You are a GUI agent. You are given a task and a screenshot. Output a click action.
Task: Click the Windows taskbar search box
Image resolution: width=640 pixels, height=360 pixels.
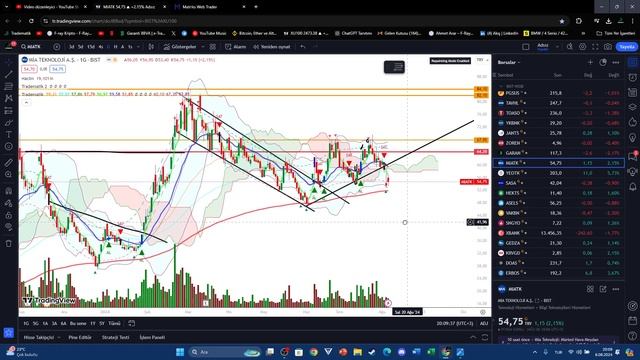pos(224,352)
